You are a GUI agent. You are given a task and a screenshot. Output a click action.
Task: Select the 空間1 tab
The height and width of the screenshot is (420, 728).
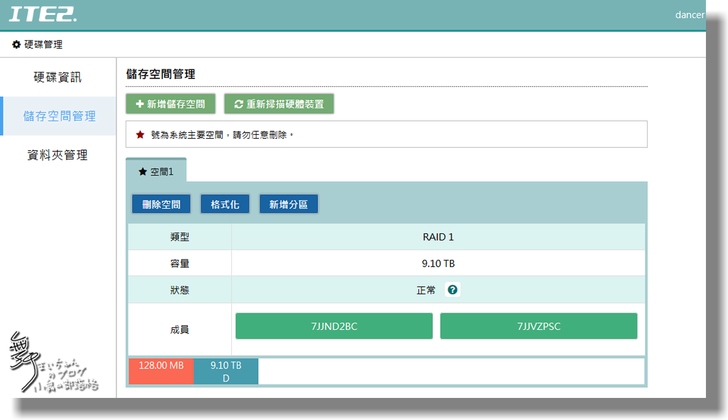tap(156, 172)
